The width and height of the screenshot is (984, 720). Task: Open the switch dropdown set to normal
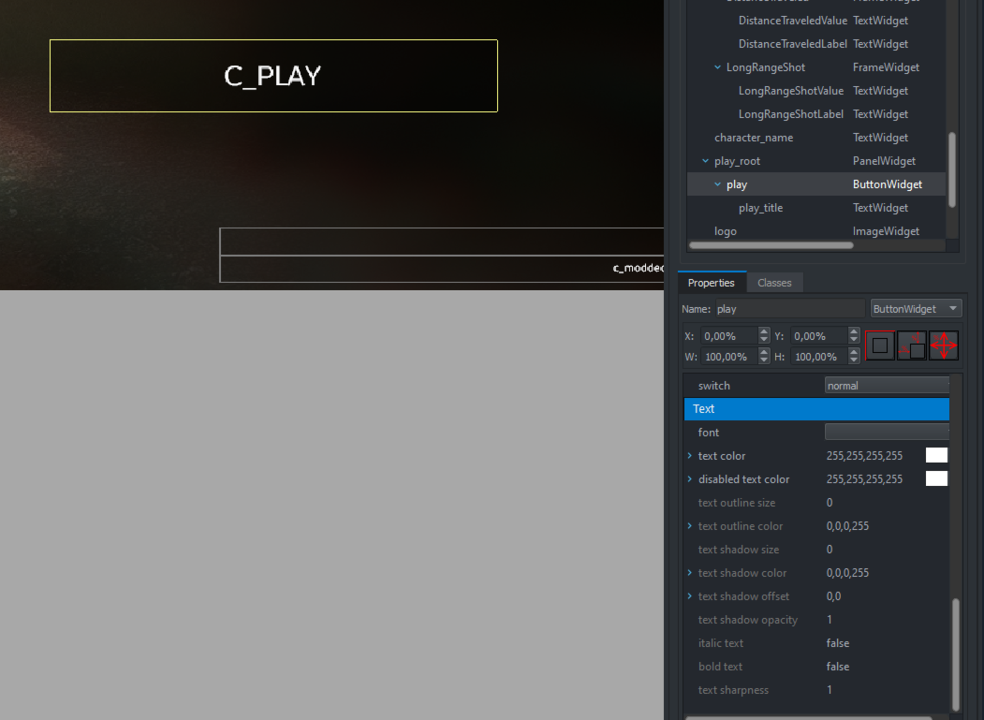887,385
